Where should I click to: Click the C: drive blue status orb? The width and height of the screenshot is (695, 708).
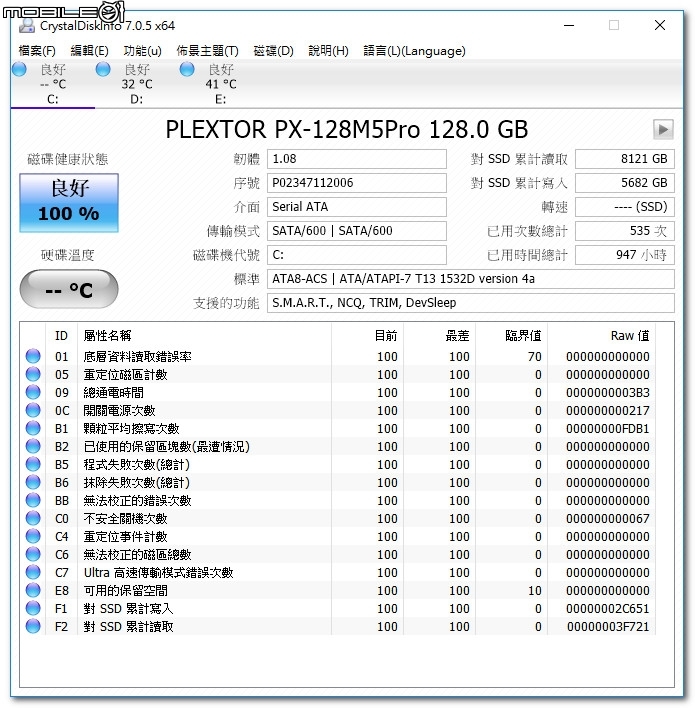pyautogui.click(x=19, y=70)
